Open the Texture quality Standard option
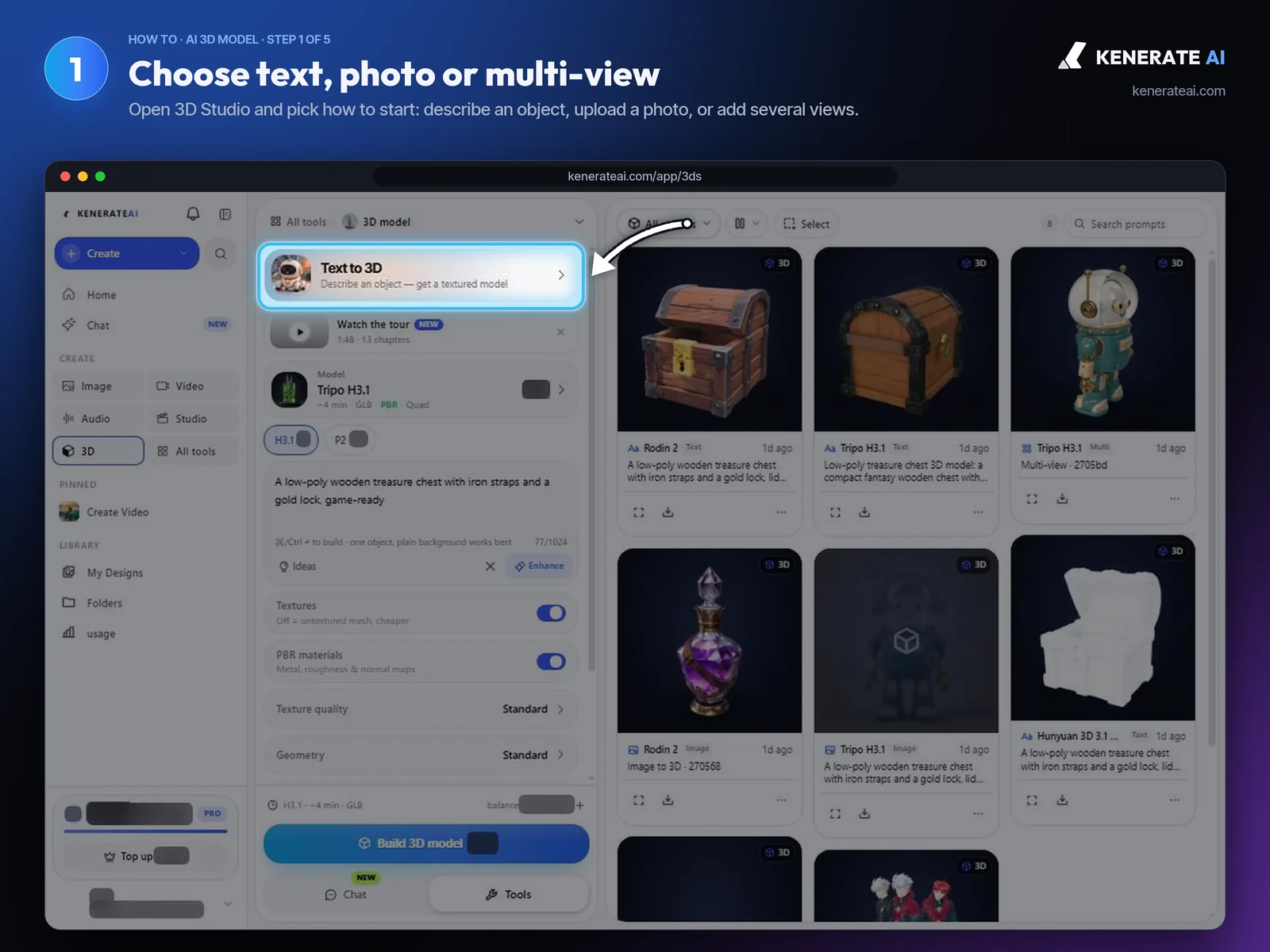Viewport: 1270px width, 952px height. pos(421,709)
